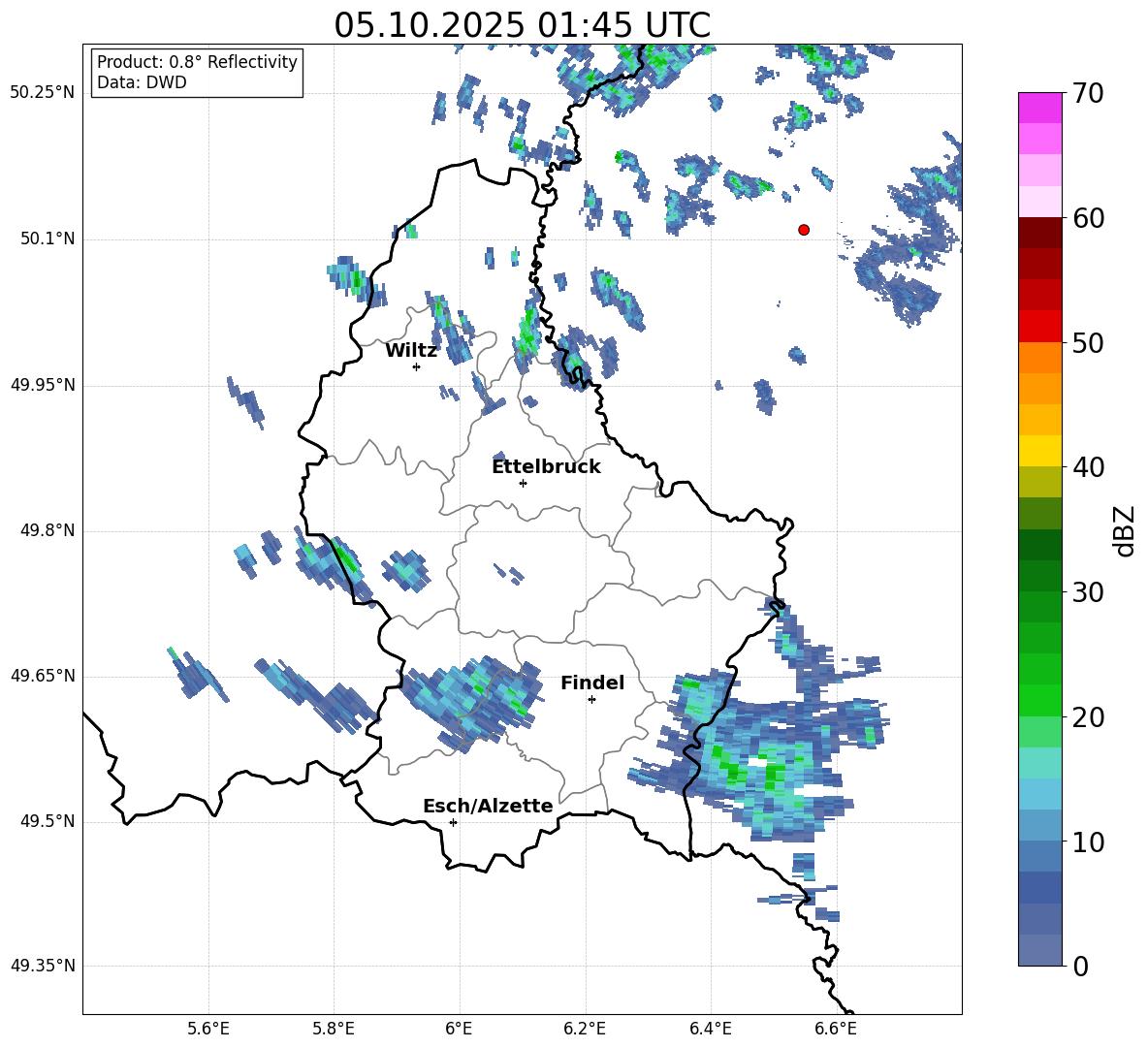Click the 05.10.2025 01:45 UTC title
Screen dimensions: 1148x1048
(523, 25)
